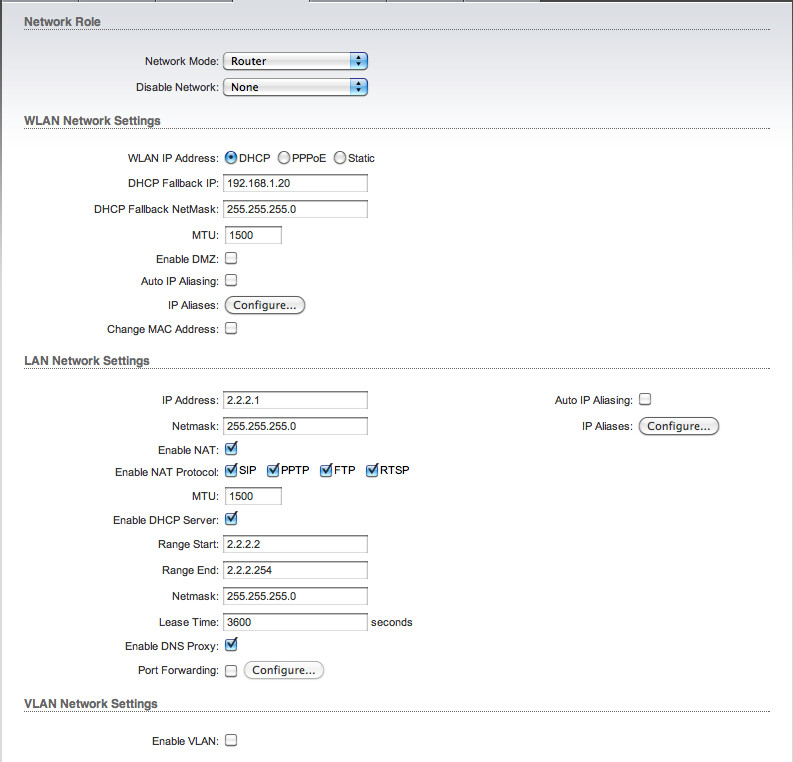Uncheck the RTSP NAT protocol
The image size is (793, 762).
coord(372,470)
